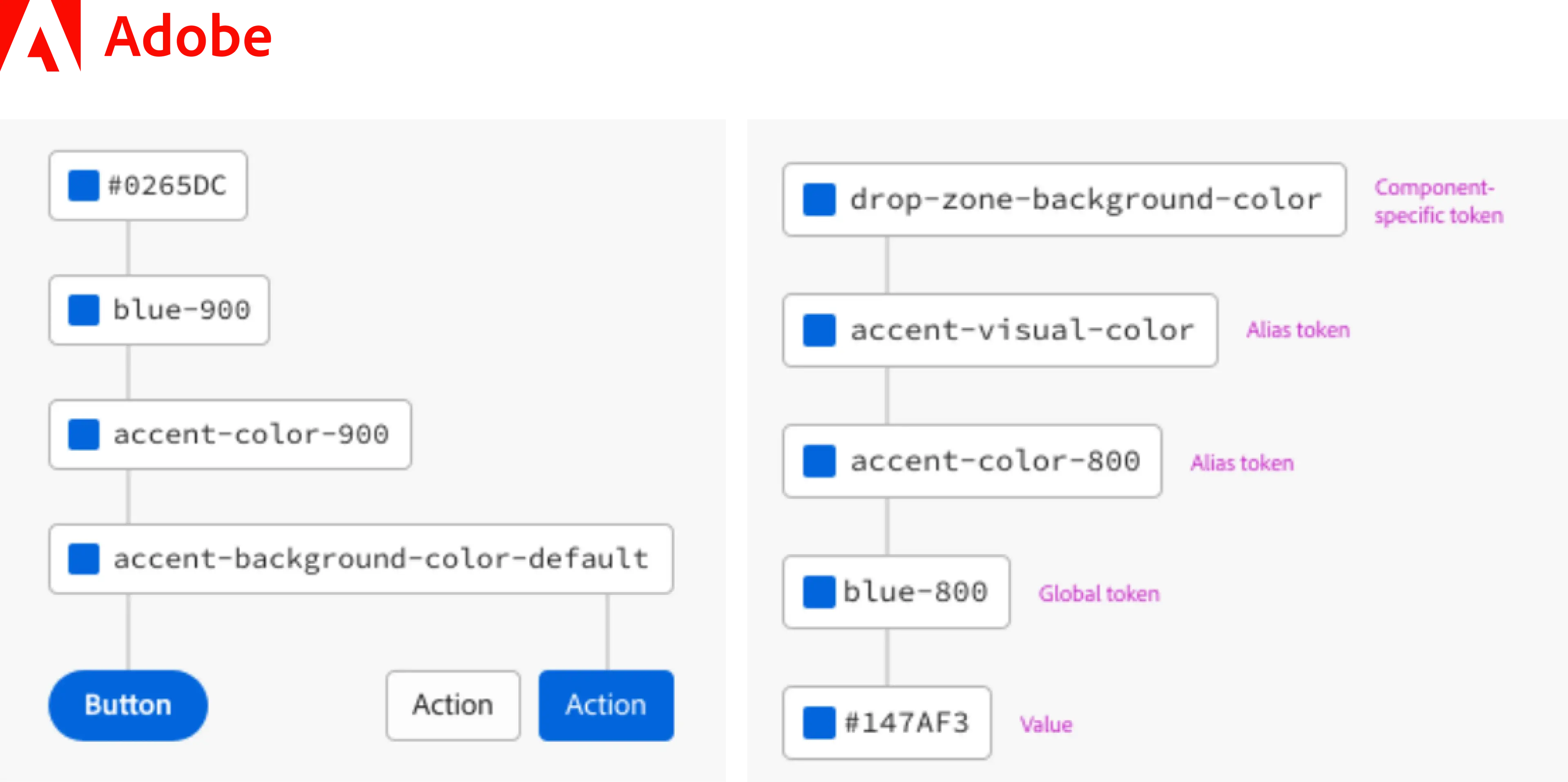The height and width of the screenshot is (782, 1568).
Task: Click the pink Value label
Action: [x=1046, y=724]
